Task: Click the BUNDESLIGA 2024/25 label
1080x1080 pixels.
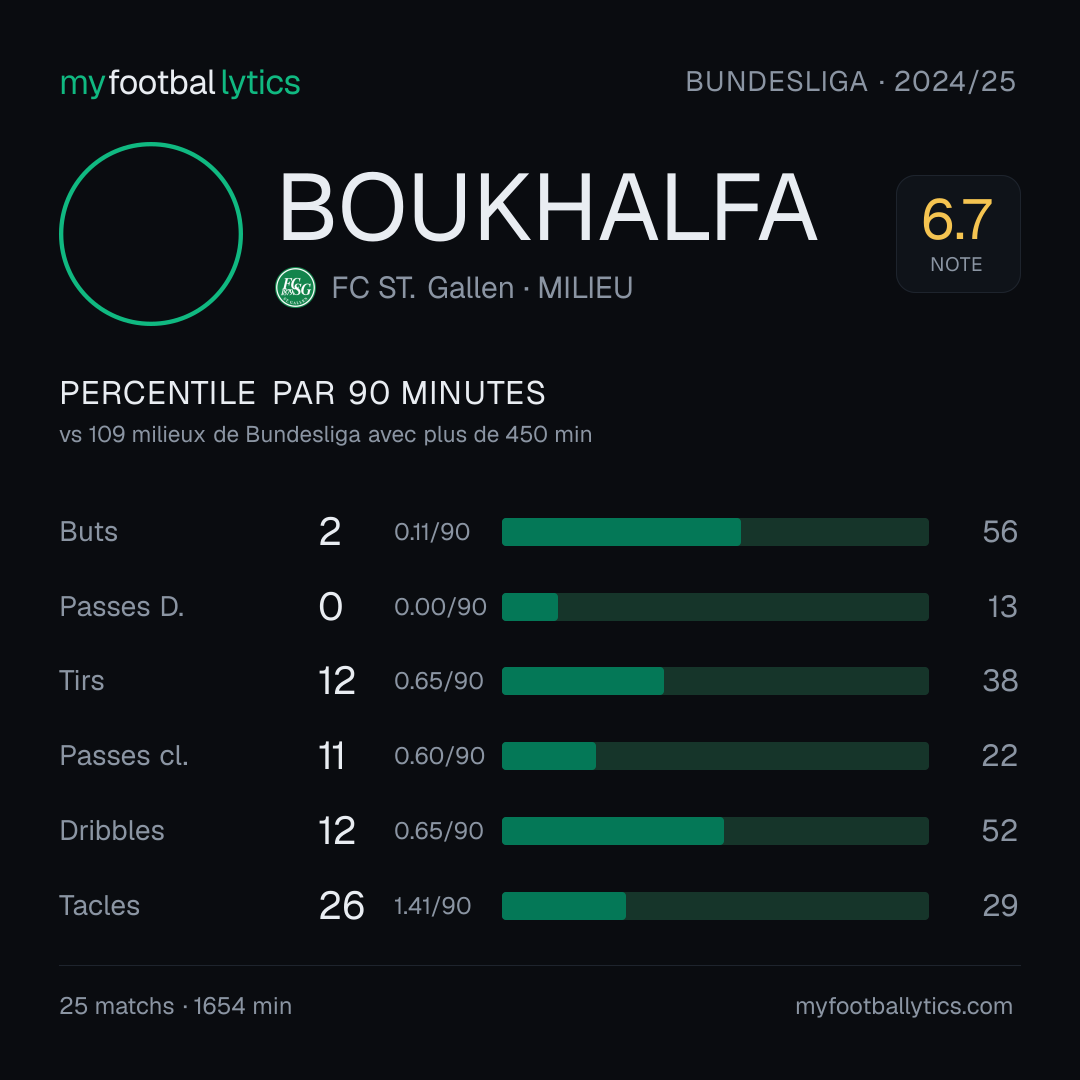Action: 851,82
